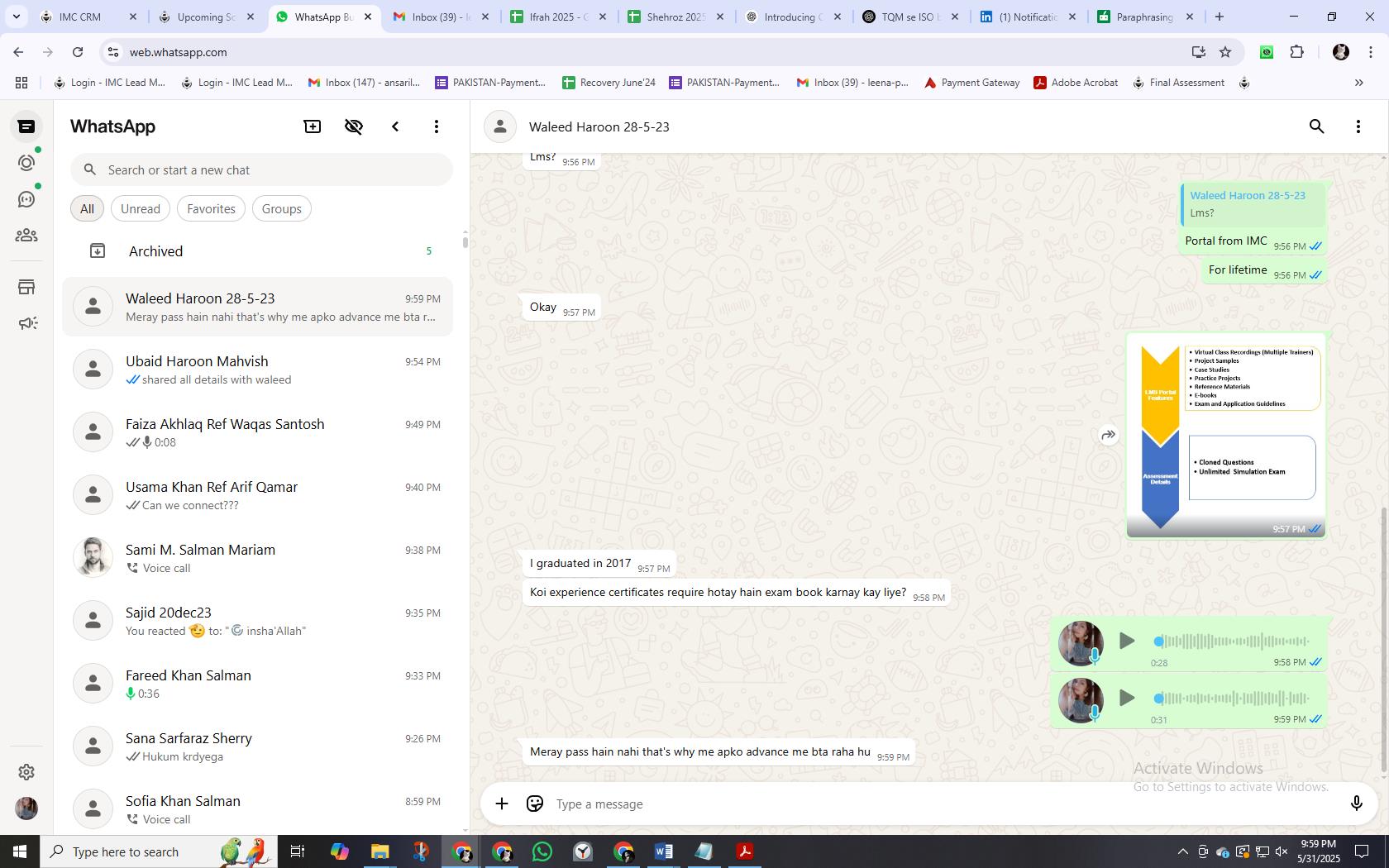Screen dimensions: 1389x868
Task: Open a new browser tab
Action: point(1219,17)
